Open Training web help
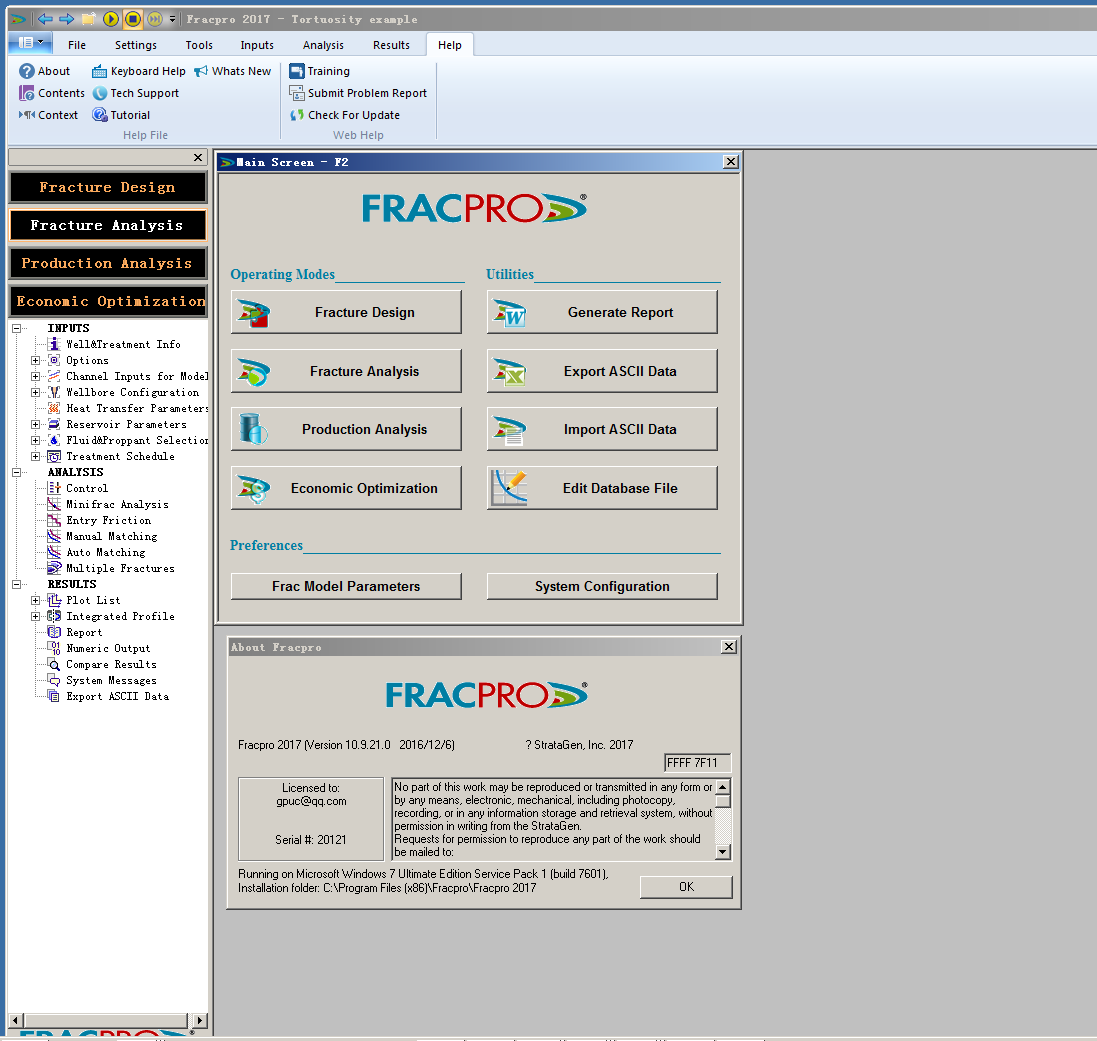Viewport: 1097px width, 1041px height. [x=320, y=71]
